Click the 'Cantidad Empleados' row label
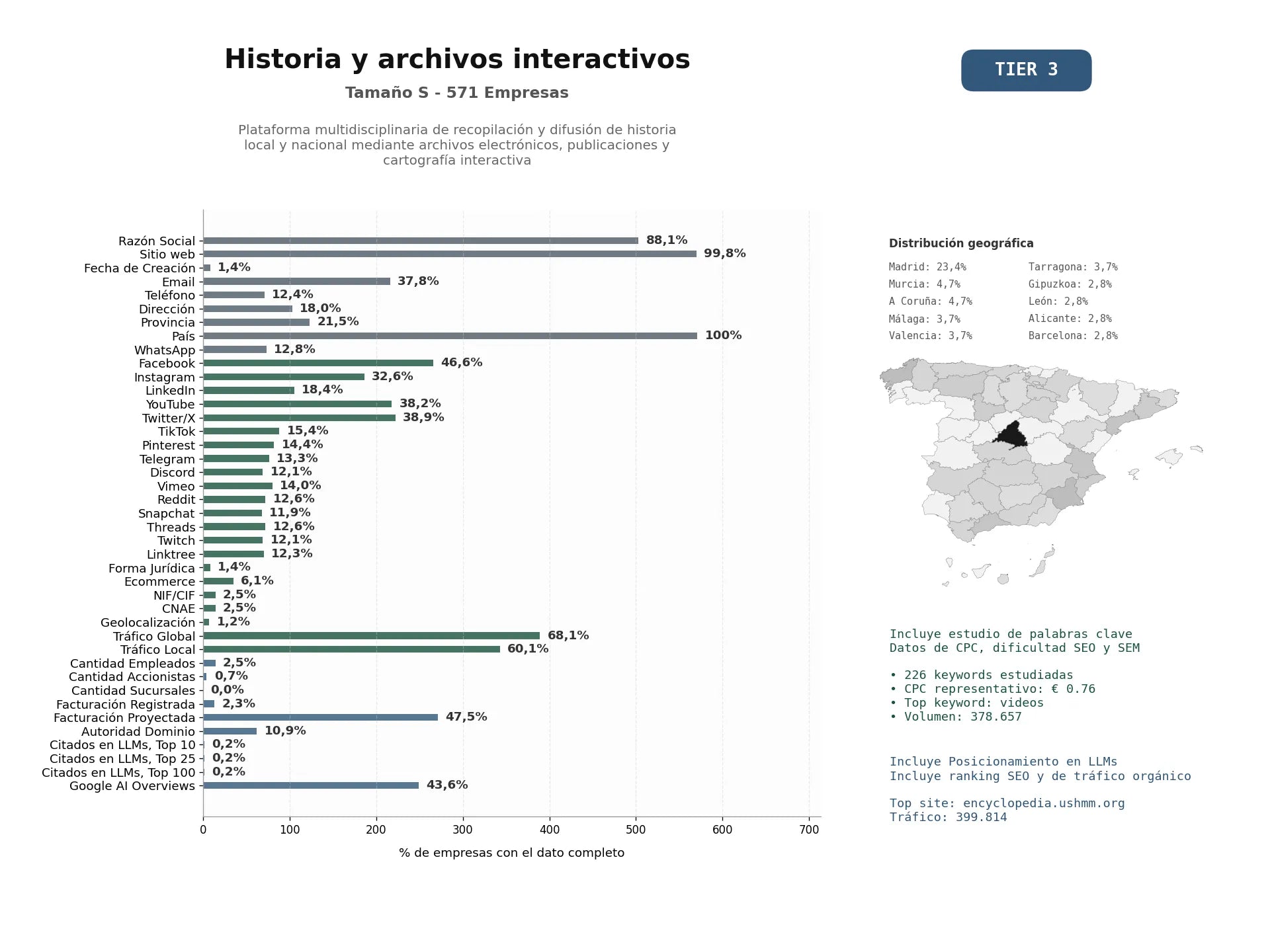The image size is (1270, 952). coord(133,664)
